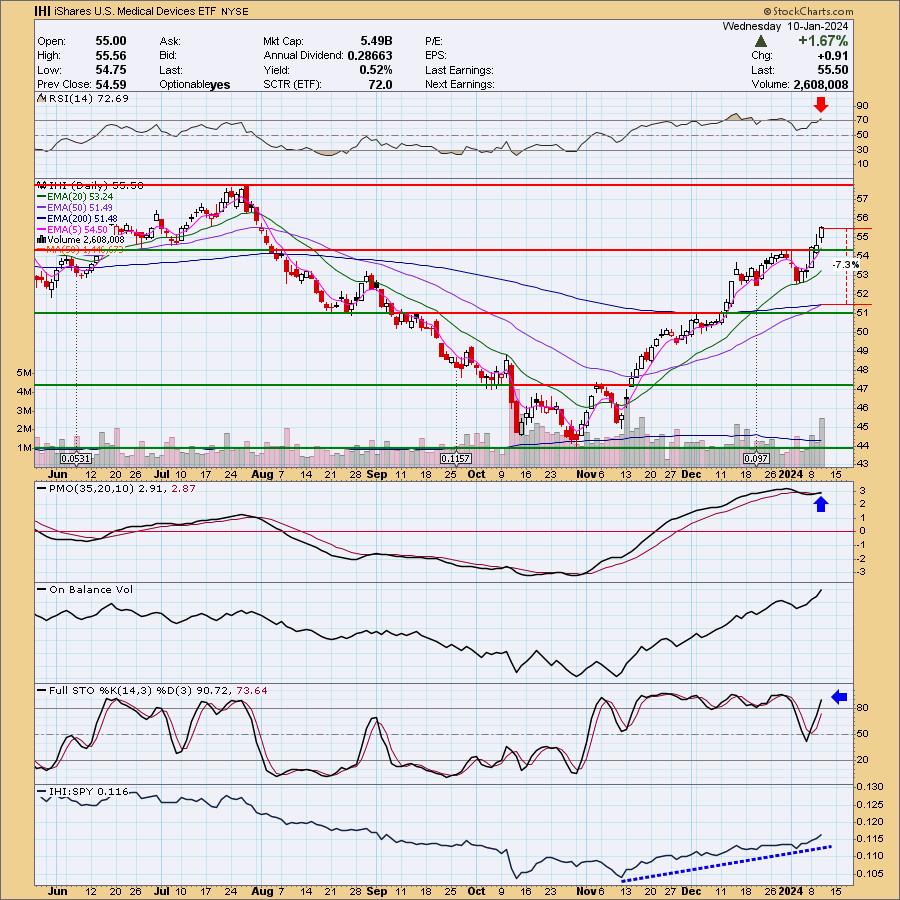Click the High value 55.56
Screen dimensions: 900x900
[111, 56]
